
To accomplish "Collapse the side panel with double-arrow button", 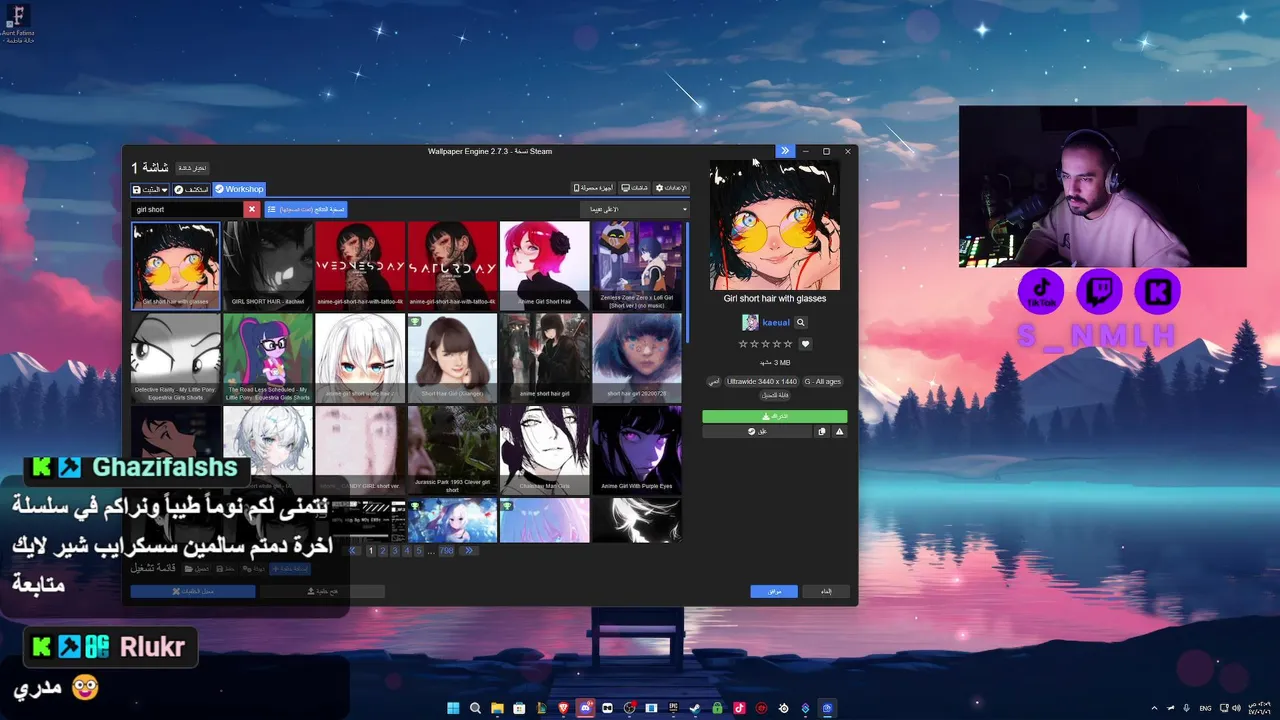I will point(785,151).
